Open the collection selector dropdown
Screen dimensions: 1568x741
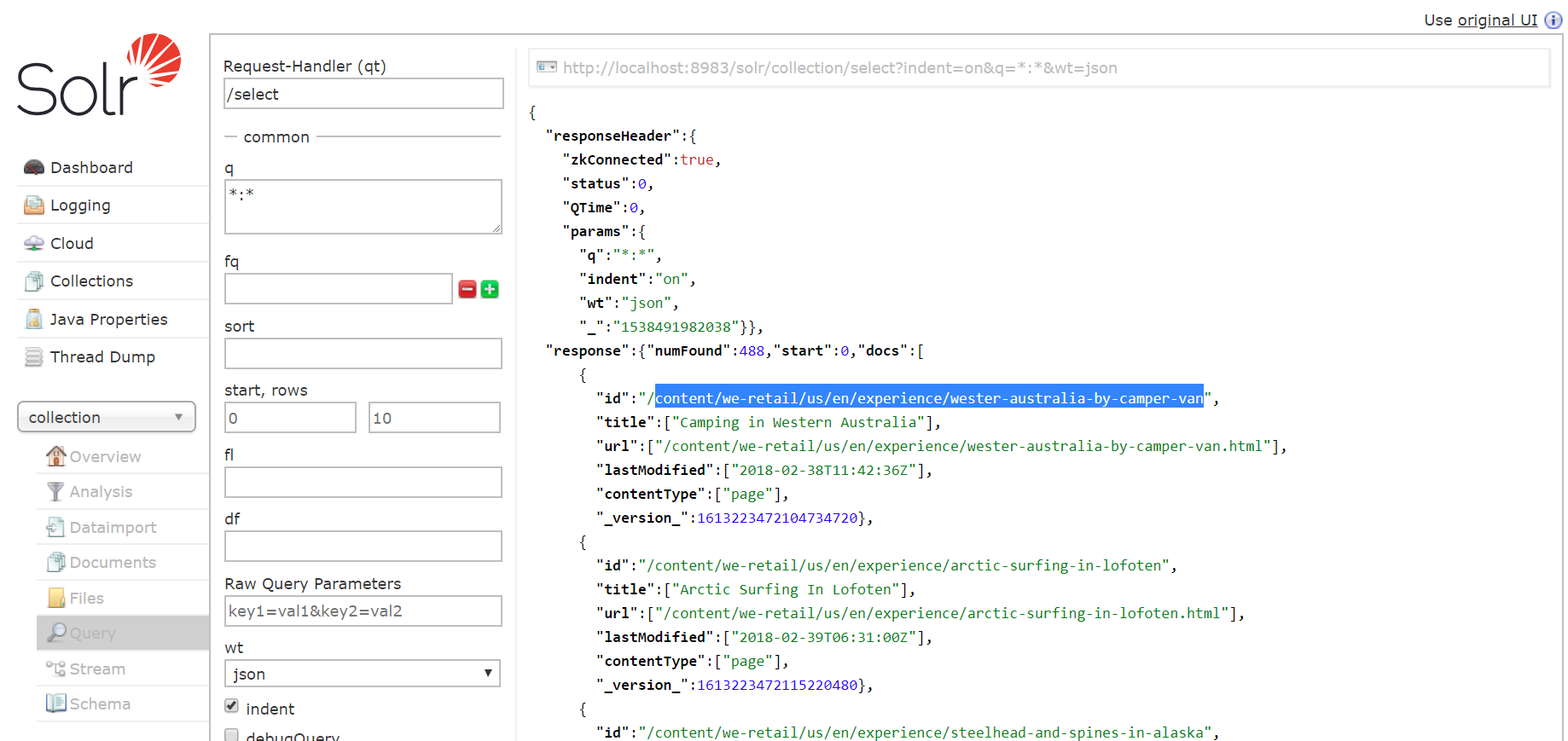[x=107, y=417]
